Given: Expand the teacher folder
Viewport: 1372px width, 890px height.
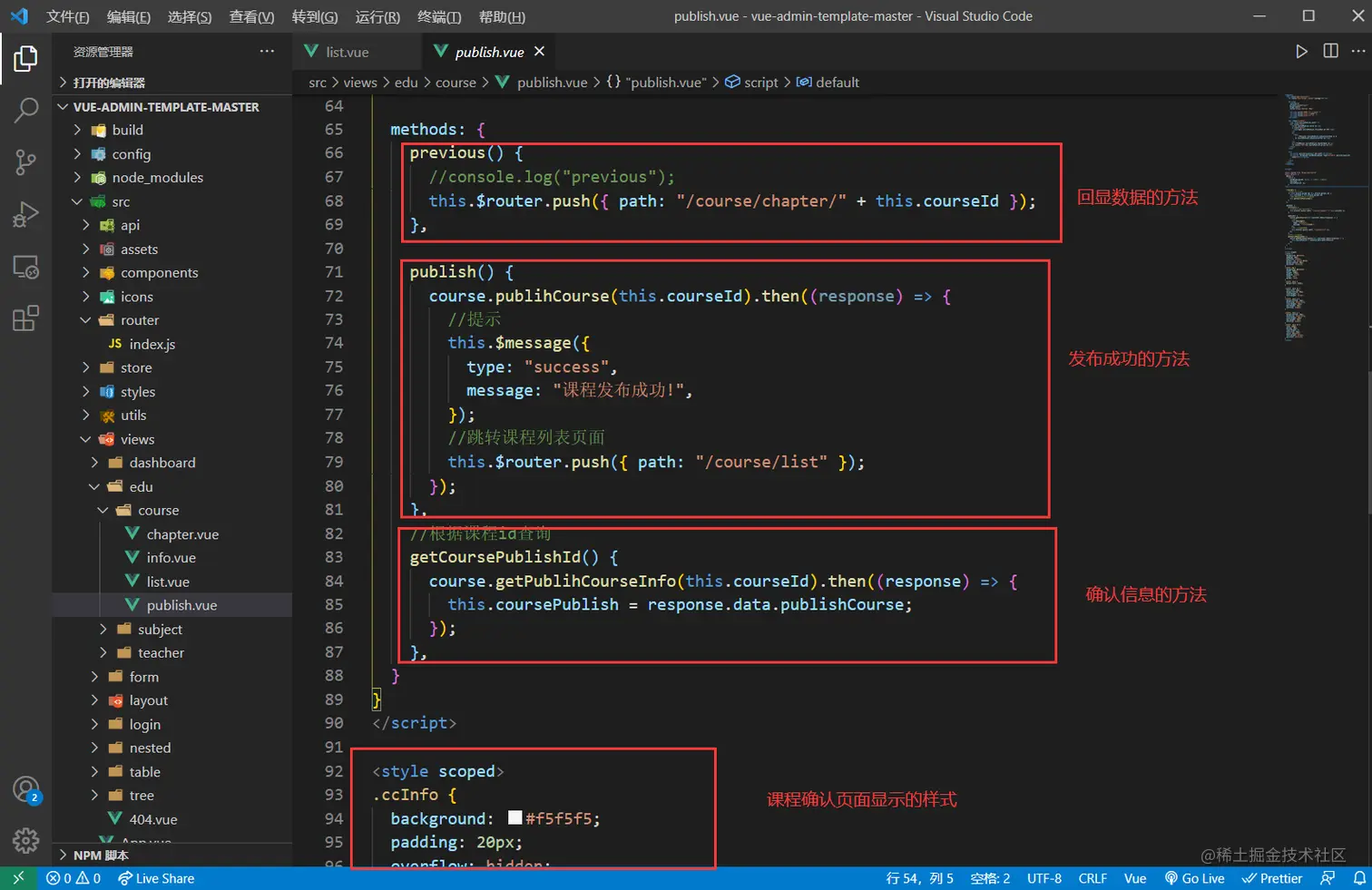Looking at the screenshot, I should click(x=172, y=653).
